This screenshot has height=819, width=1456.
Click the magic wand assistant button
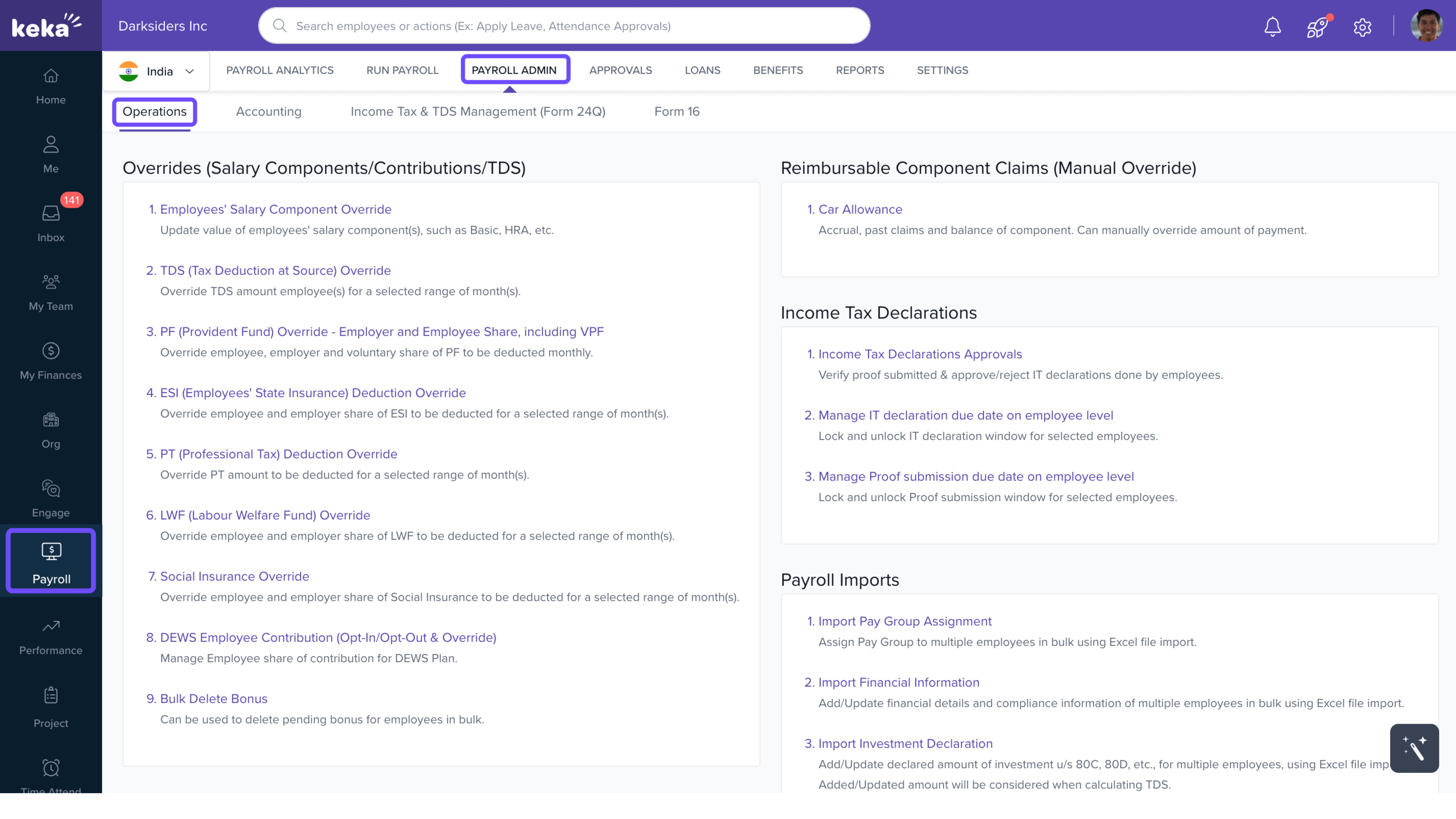(1414, 748)
